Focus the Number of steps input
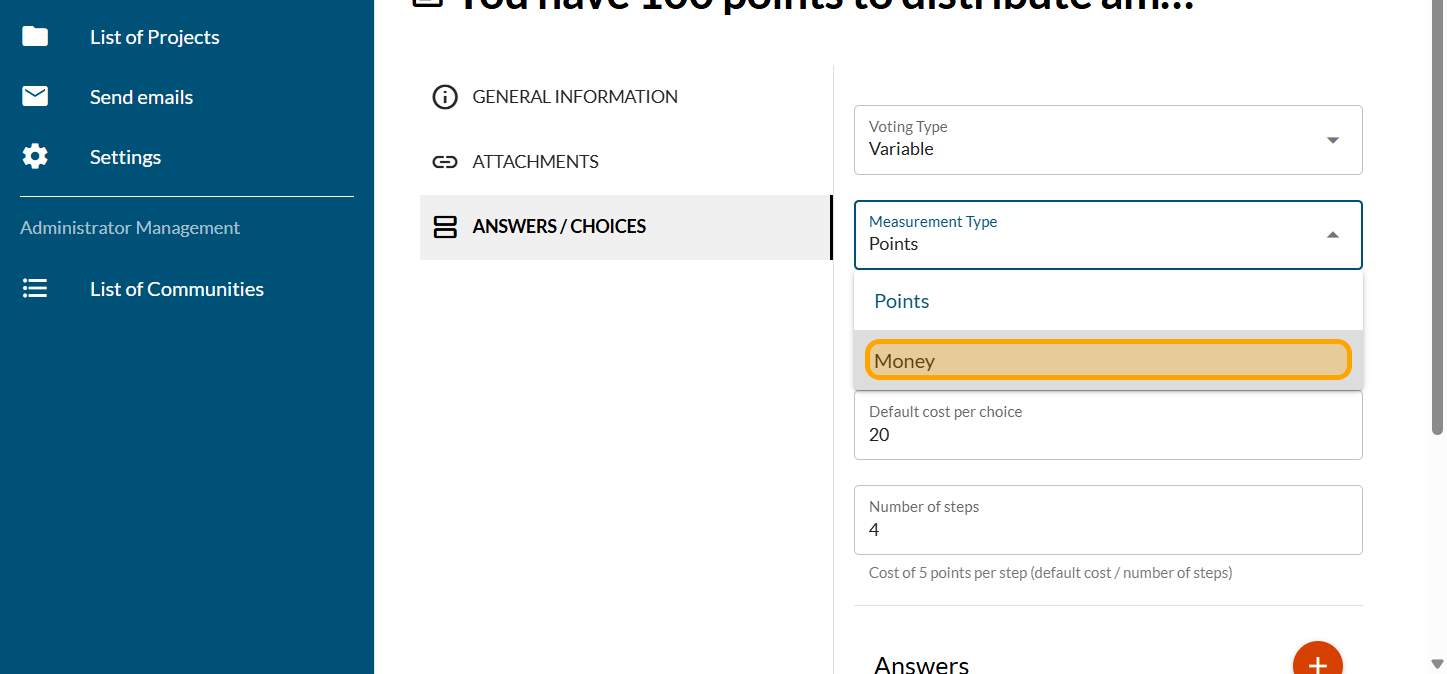This screenshot has height=674, width=1447. coord(1108,530)
